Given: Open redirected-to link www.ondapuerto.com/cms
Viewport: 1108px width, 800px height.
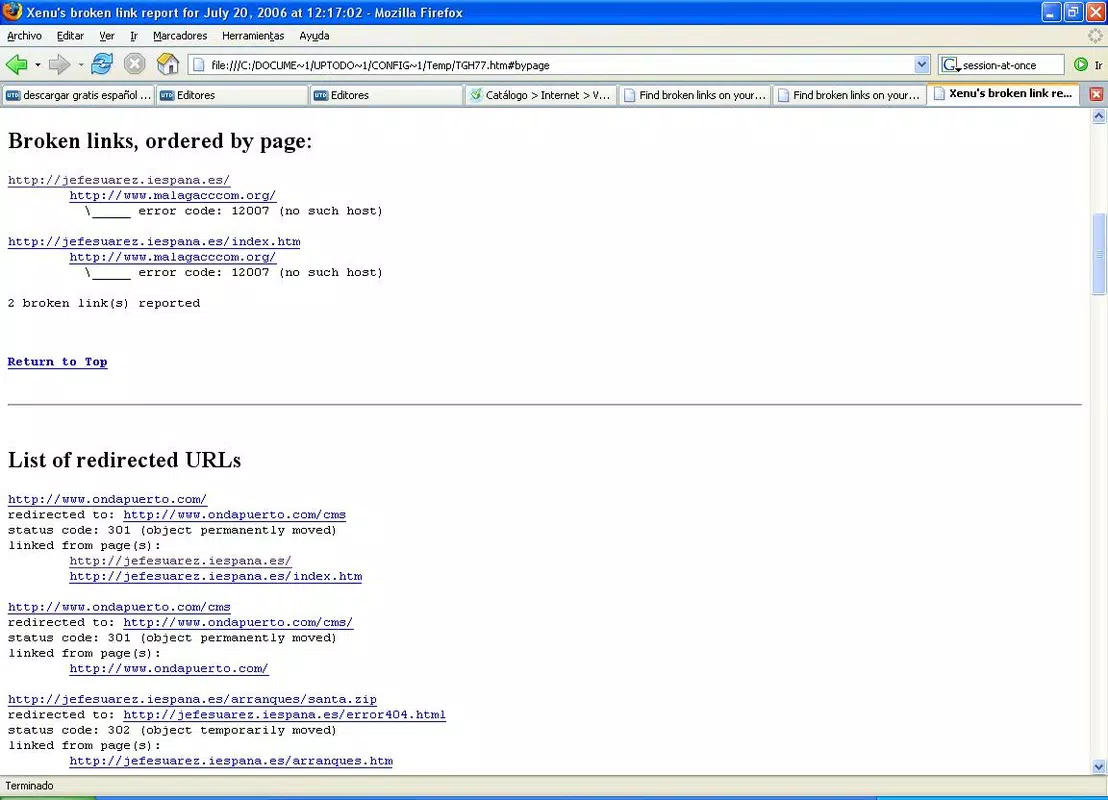Looking at the screenshot, I should (235, 515).
